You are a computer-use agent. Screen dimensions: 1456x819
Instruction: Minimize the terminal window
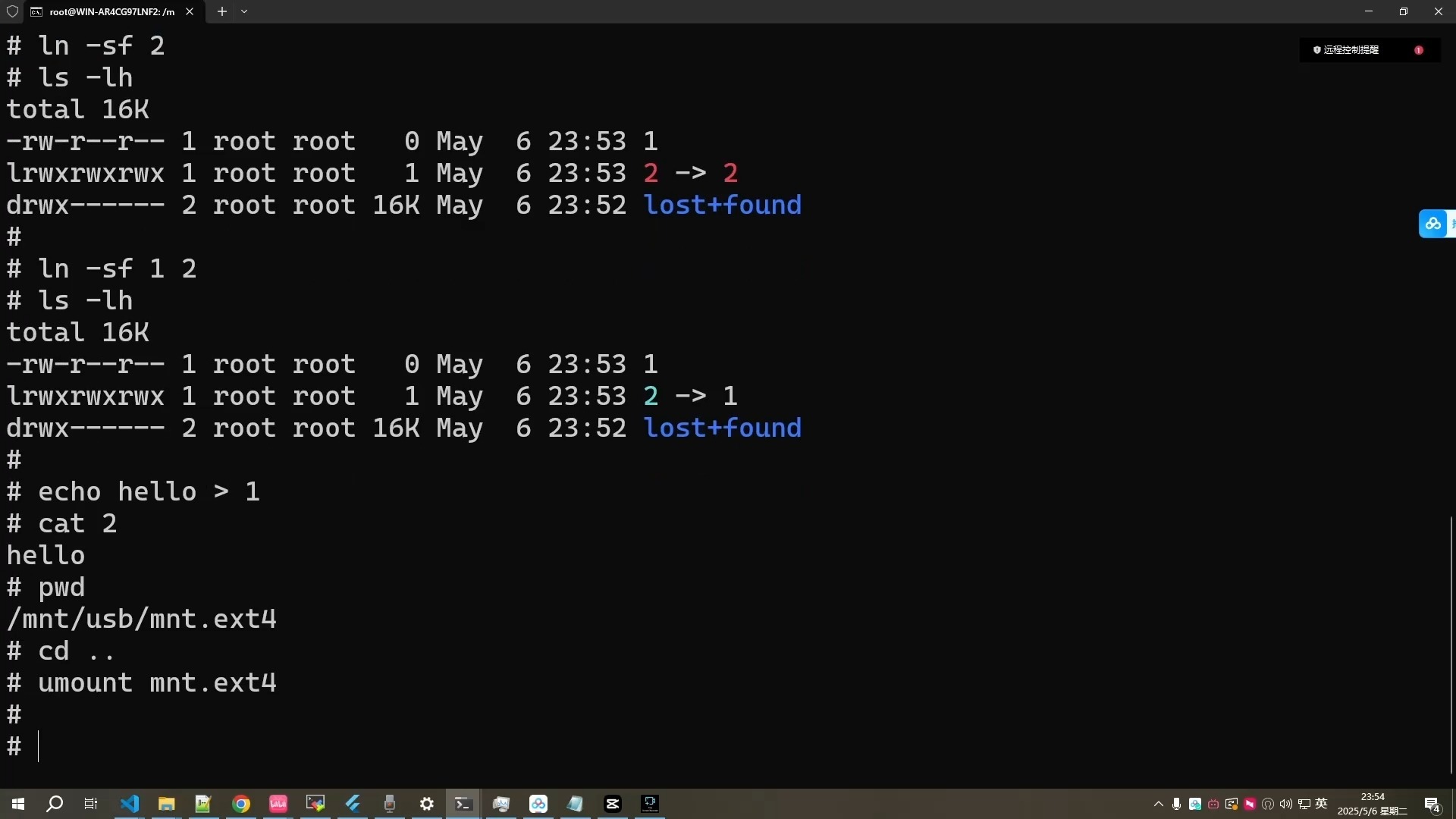pos(1369,11)
